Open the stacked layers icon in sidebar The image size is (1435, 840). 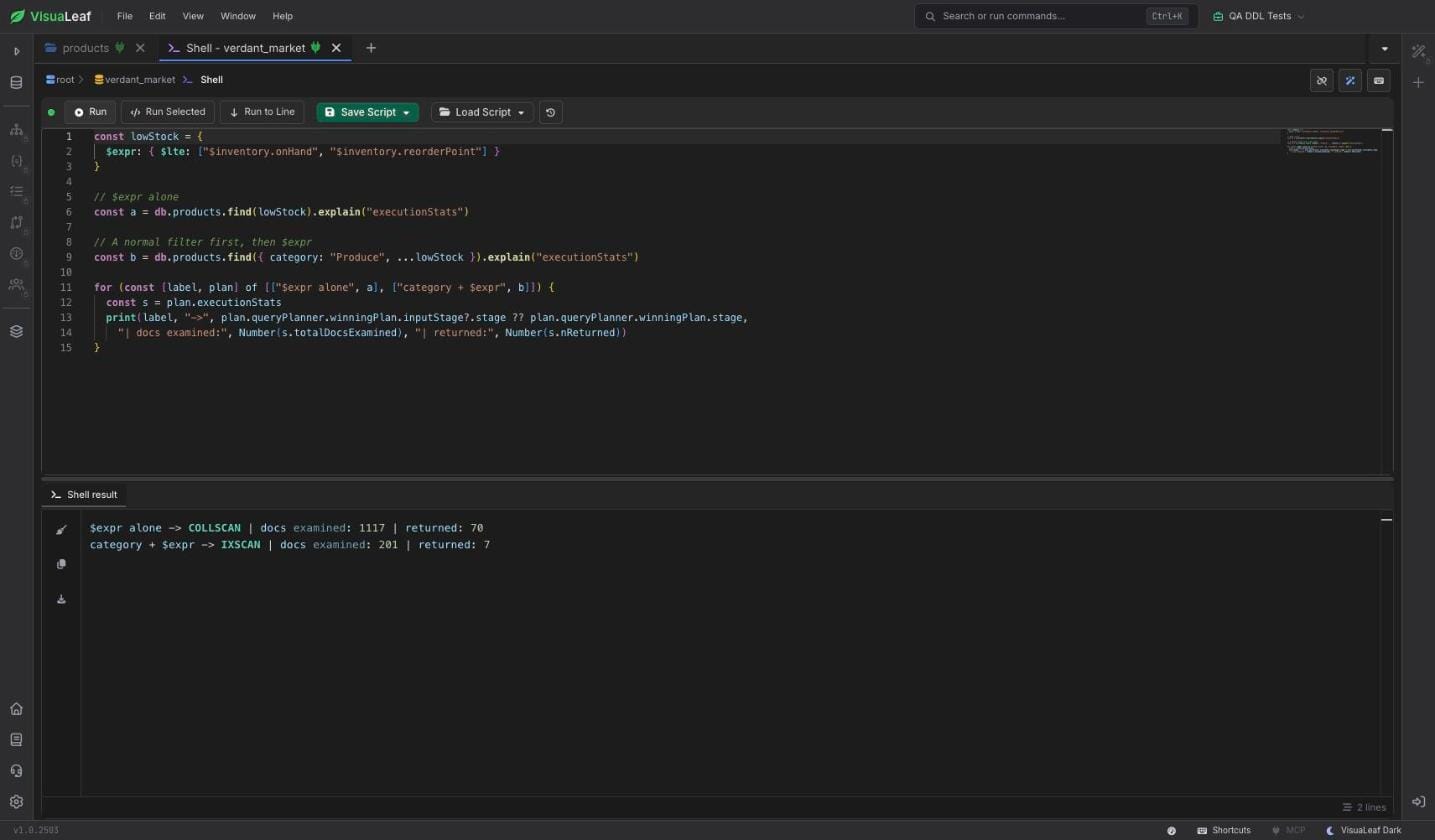(16, 332)
